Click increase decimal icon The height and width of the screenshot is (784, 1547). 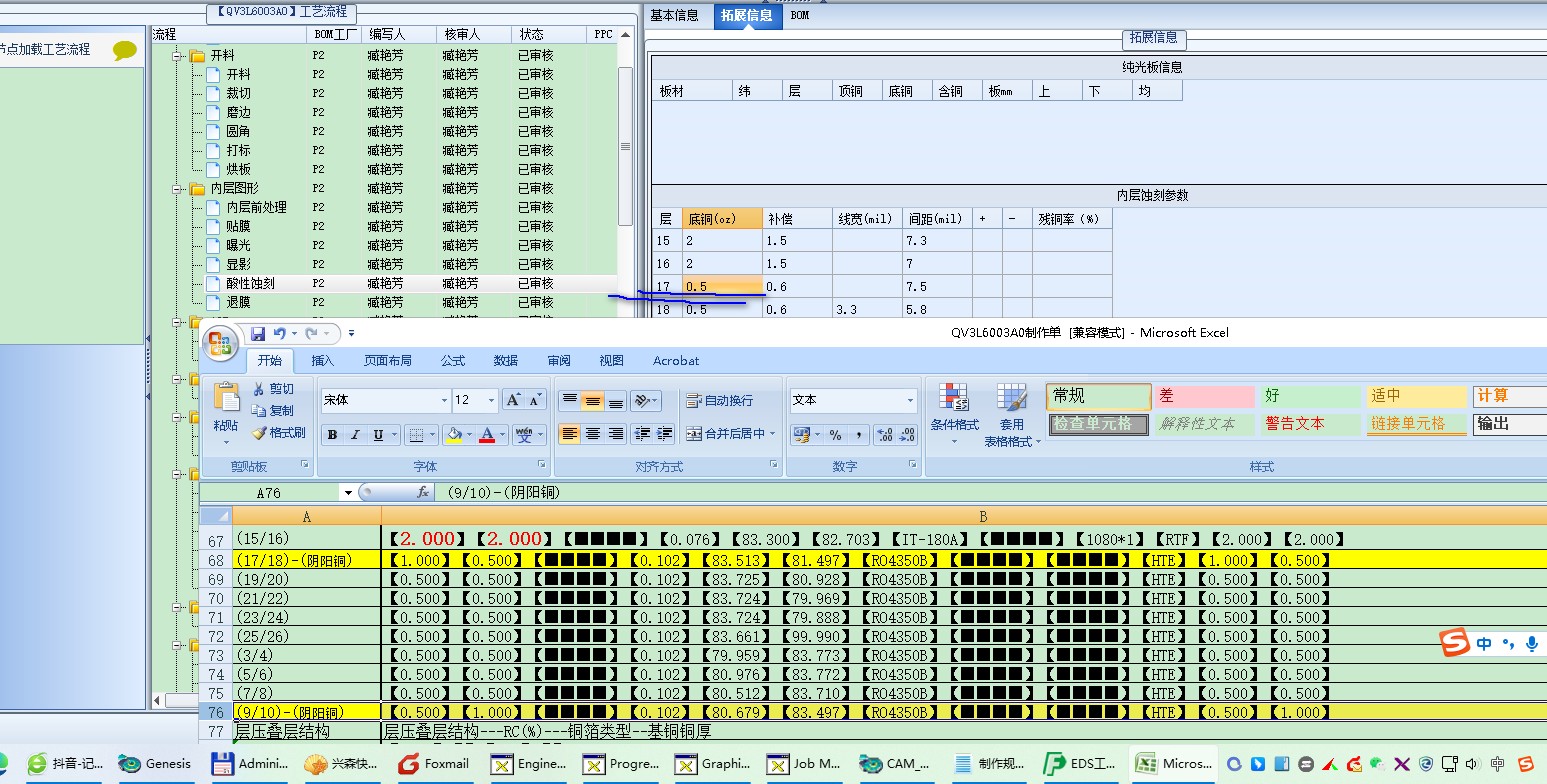(884, 435)
